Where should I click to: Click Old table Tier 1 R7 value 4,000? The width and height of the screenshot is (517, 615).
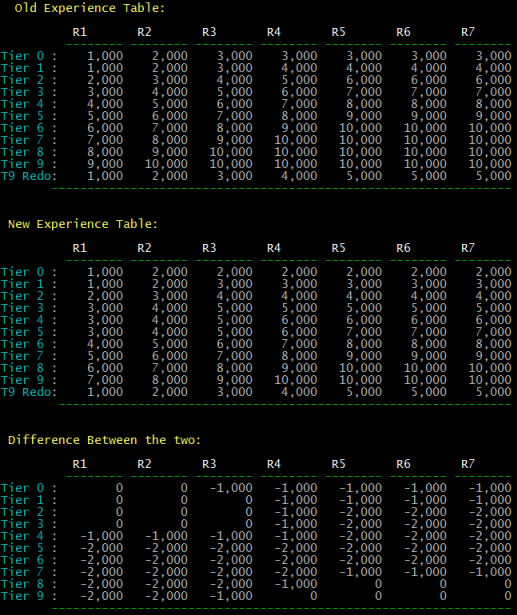(x=493, y=68)
